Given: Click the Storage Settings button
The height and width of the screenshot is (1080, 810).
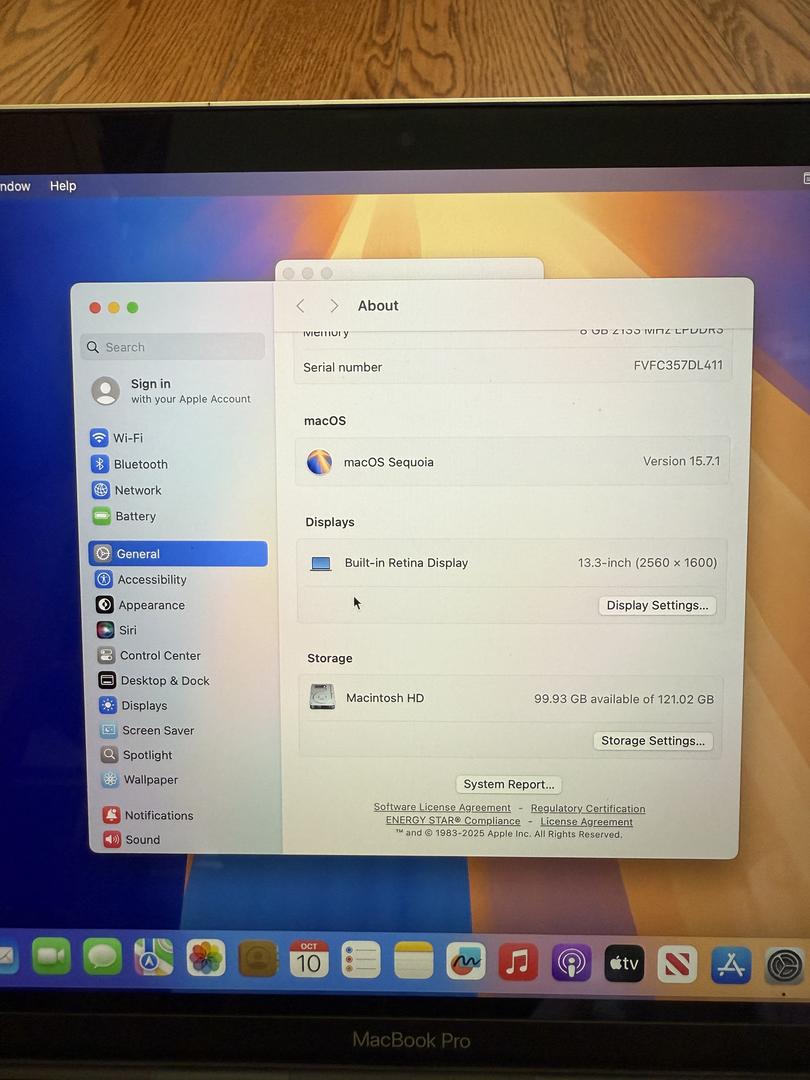Looking at the screenshot, I should point(654,741).
